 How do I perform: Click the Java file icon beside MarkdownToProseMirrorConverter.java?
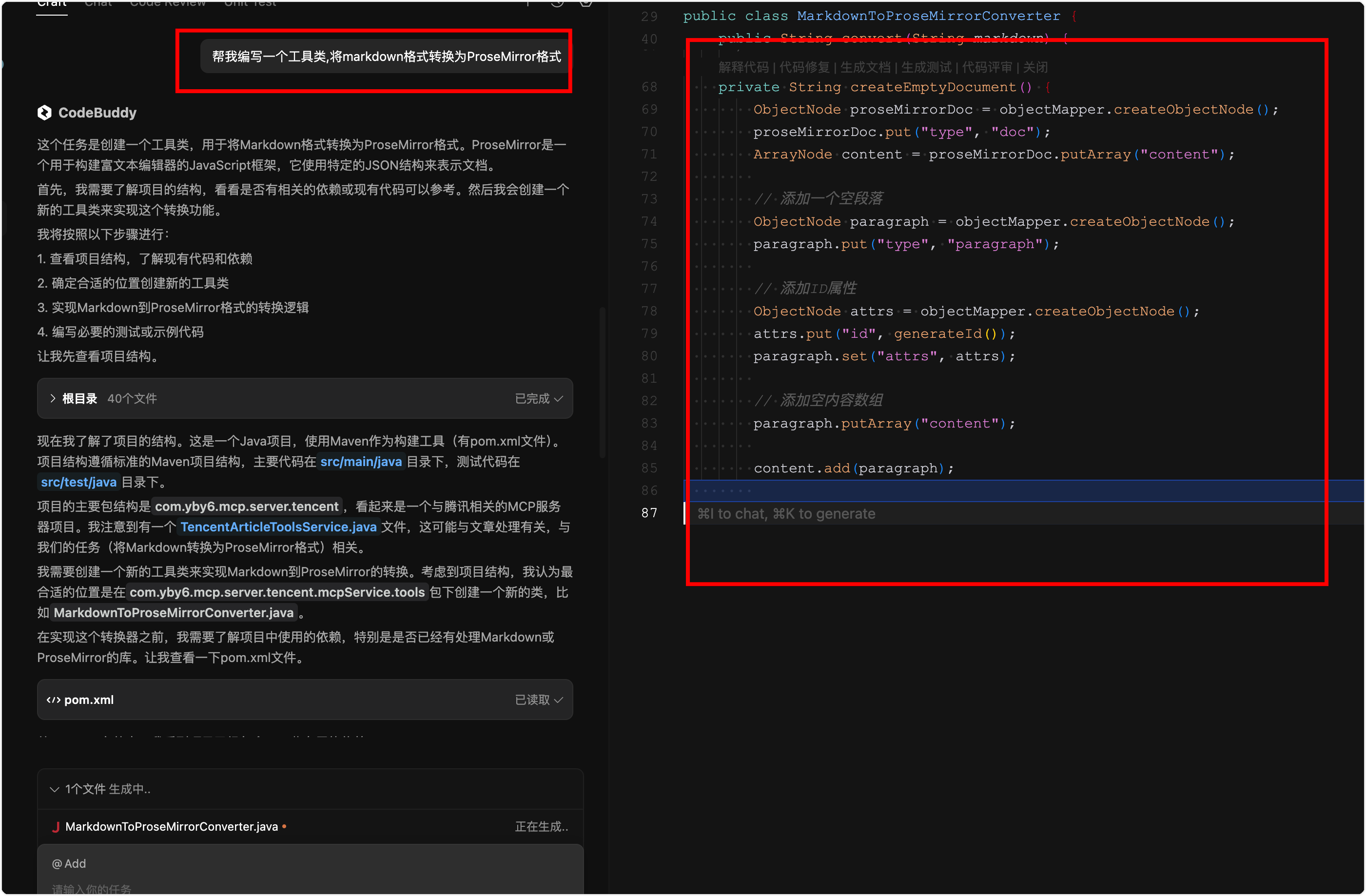point(56,827)
